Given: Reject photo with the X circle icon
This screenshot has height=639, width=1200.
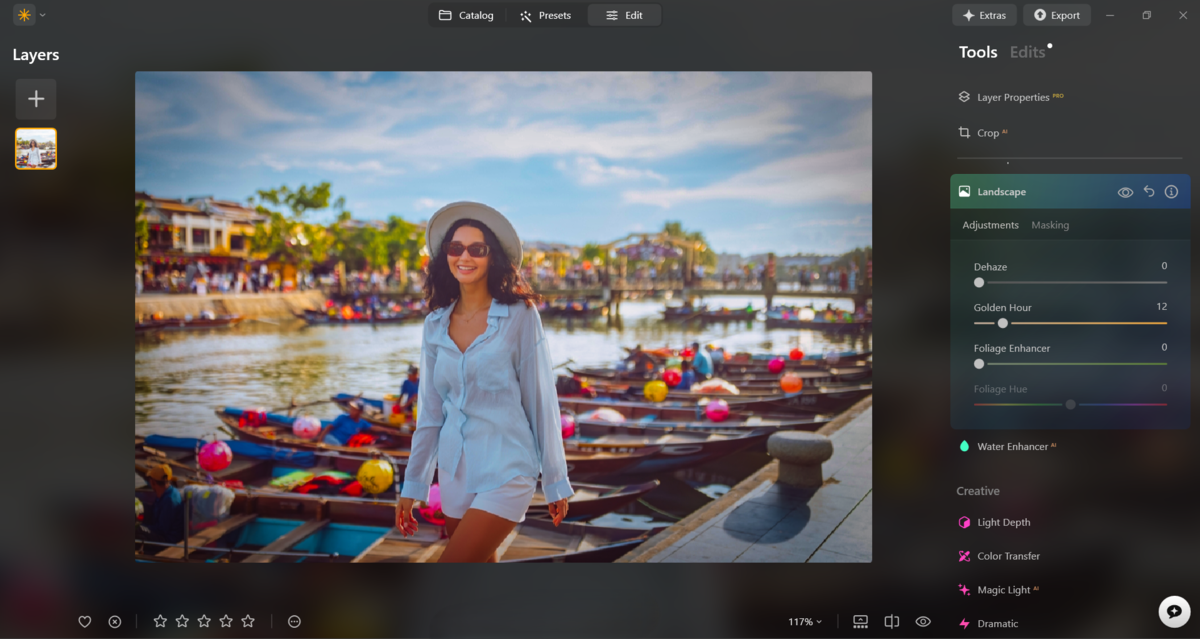Looking at the screenshot, I should [115, 622].
